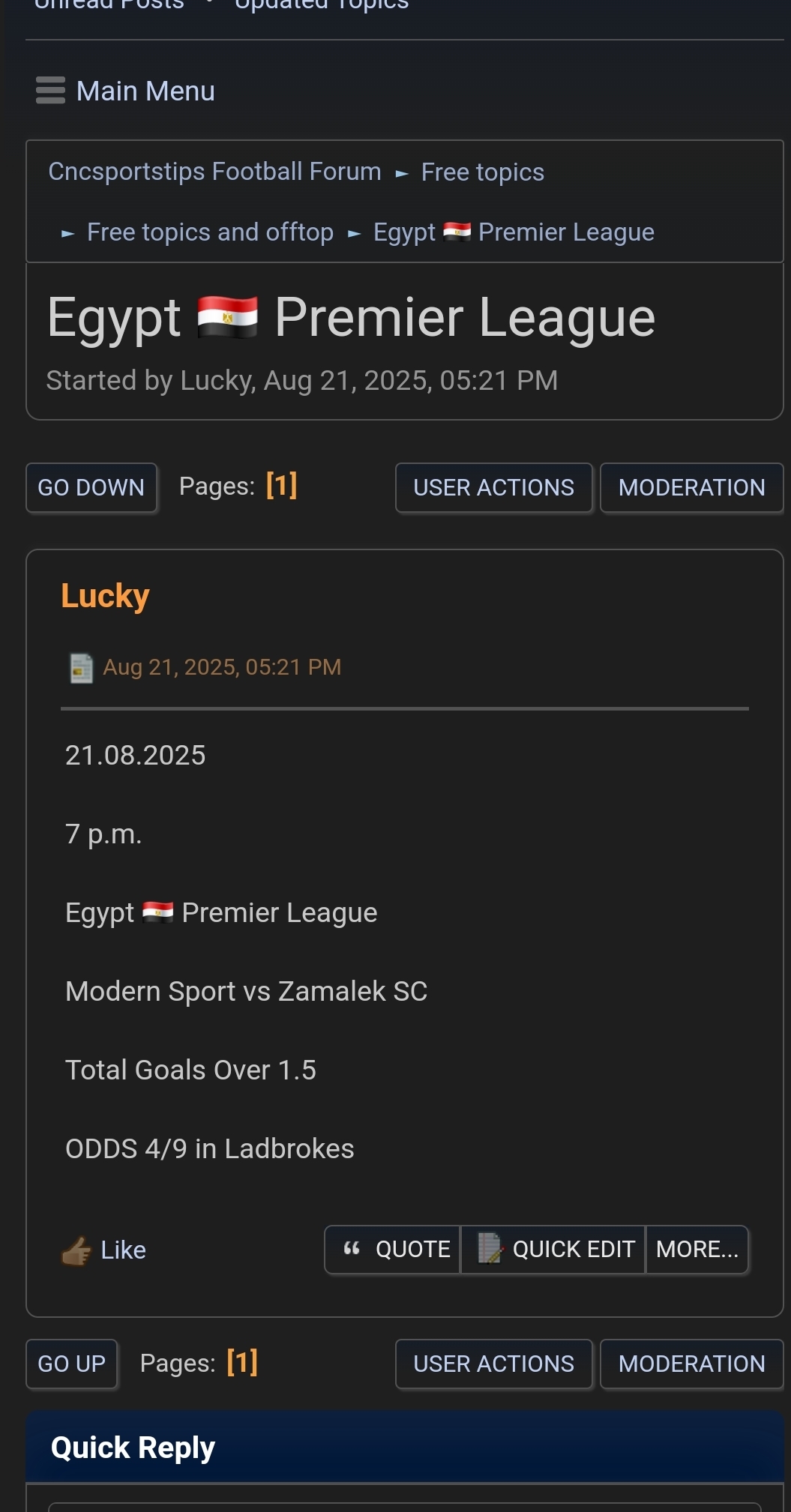
Task: Click the Quick Edit pencil icon
Action: [x=490, y=1249]
